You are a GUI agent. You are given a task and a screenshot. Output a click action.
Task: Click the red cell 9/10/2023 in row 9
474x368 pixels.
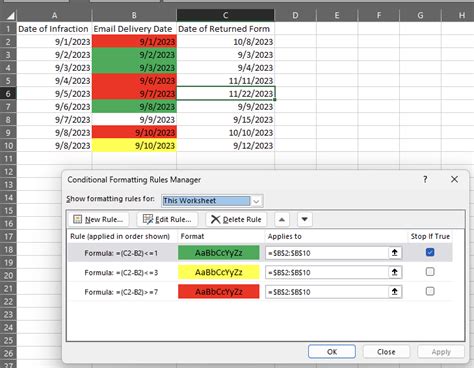point(134,133)
